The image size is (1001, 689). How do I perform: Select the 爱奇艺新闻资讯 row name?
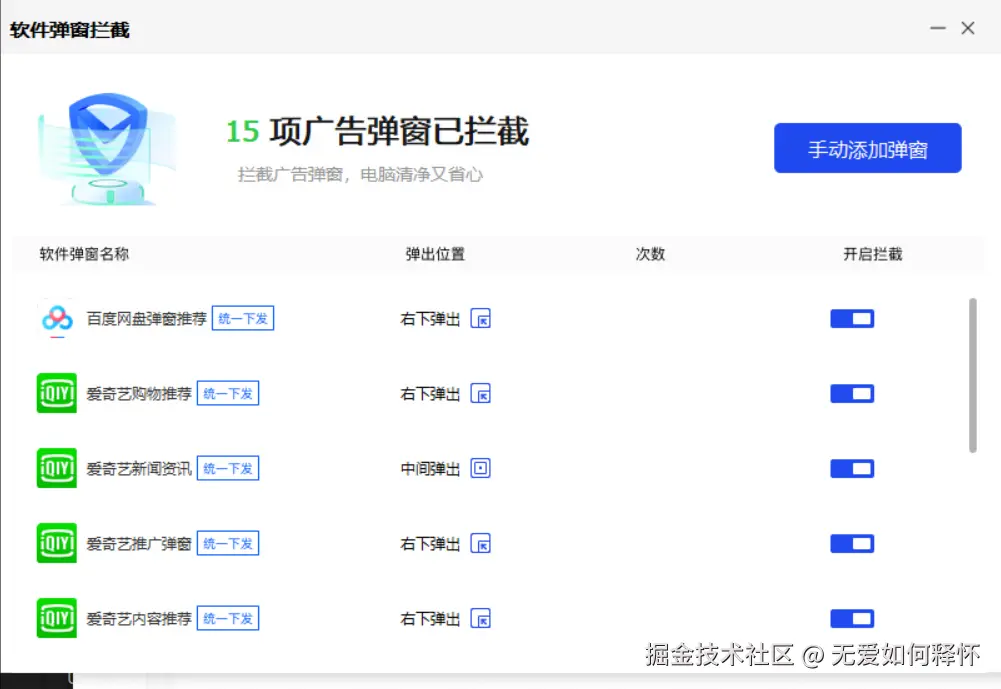[139, 469]
